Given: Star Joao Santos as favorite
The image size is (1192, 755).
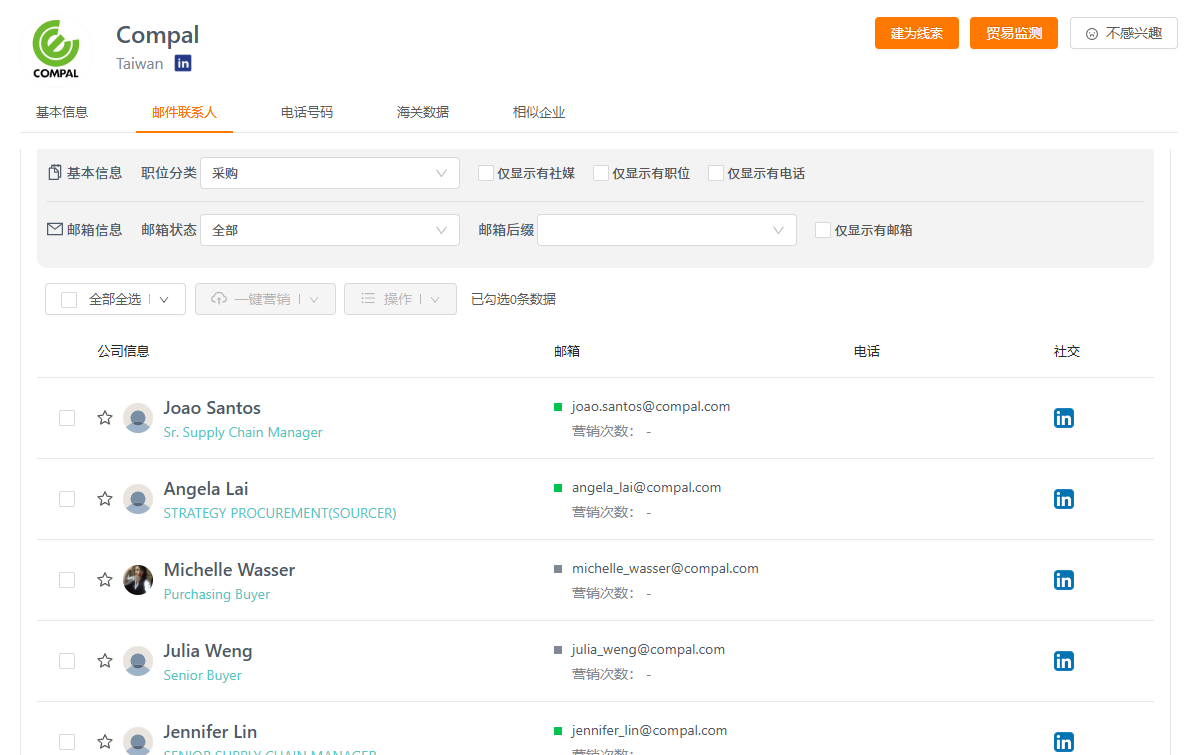Looking at the screenshot, I should pyautogui.click(x=105, y=417).
